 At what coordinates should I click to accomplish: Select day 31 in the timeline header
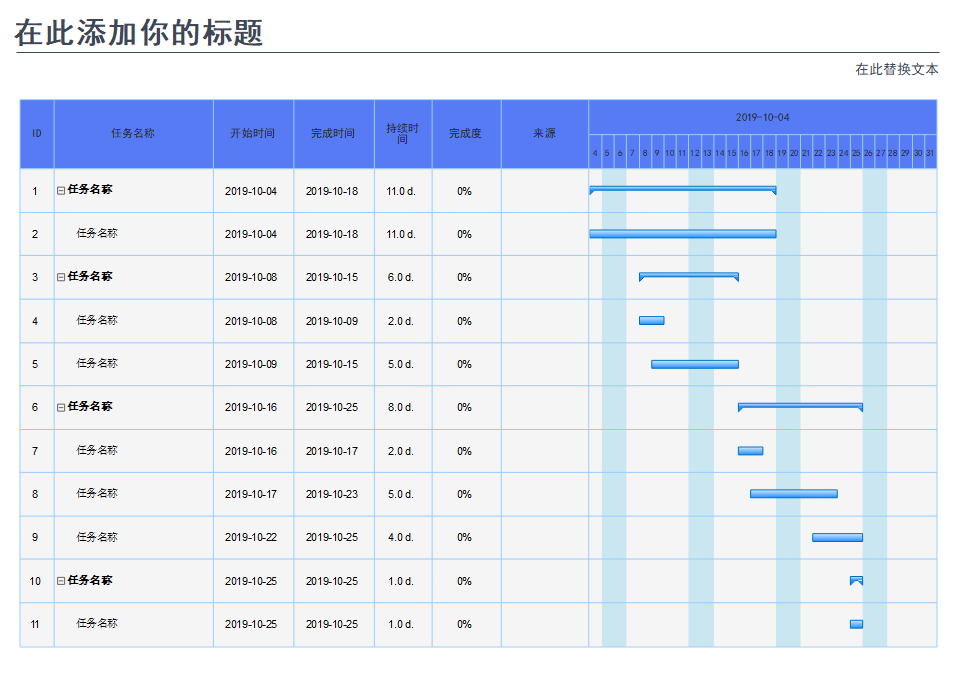[x=930, y=153]
